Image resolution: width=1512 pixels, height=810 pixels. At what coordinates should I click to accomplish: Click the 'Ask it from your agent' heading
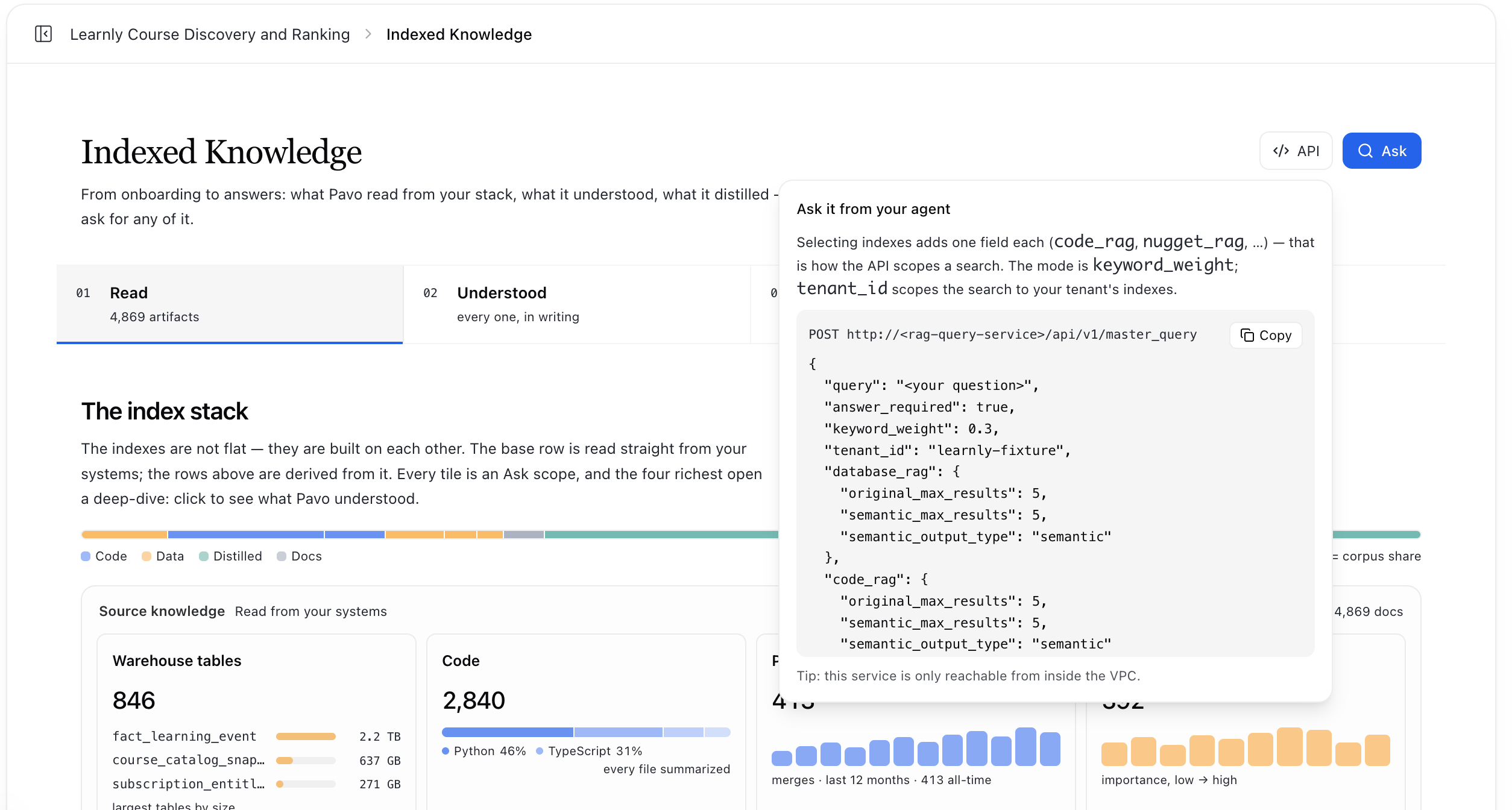tap(873, 209)
